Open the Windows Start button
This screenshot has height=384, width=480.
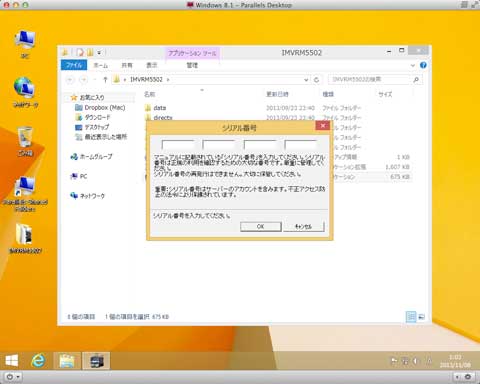point(12,361)
